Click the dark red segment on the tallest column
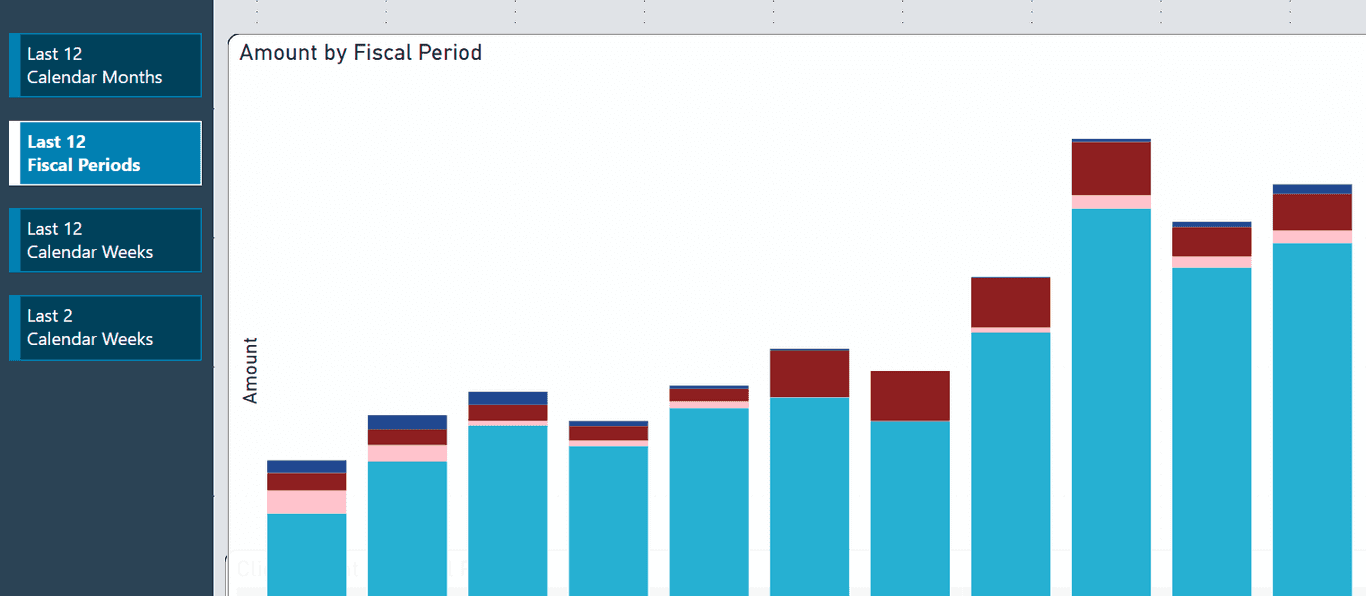1366x596 pixels. (1111, 170)
